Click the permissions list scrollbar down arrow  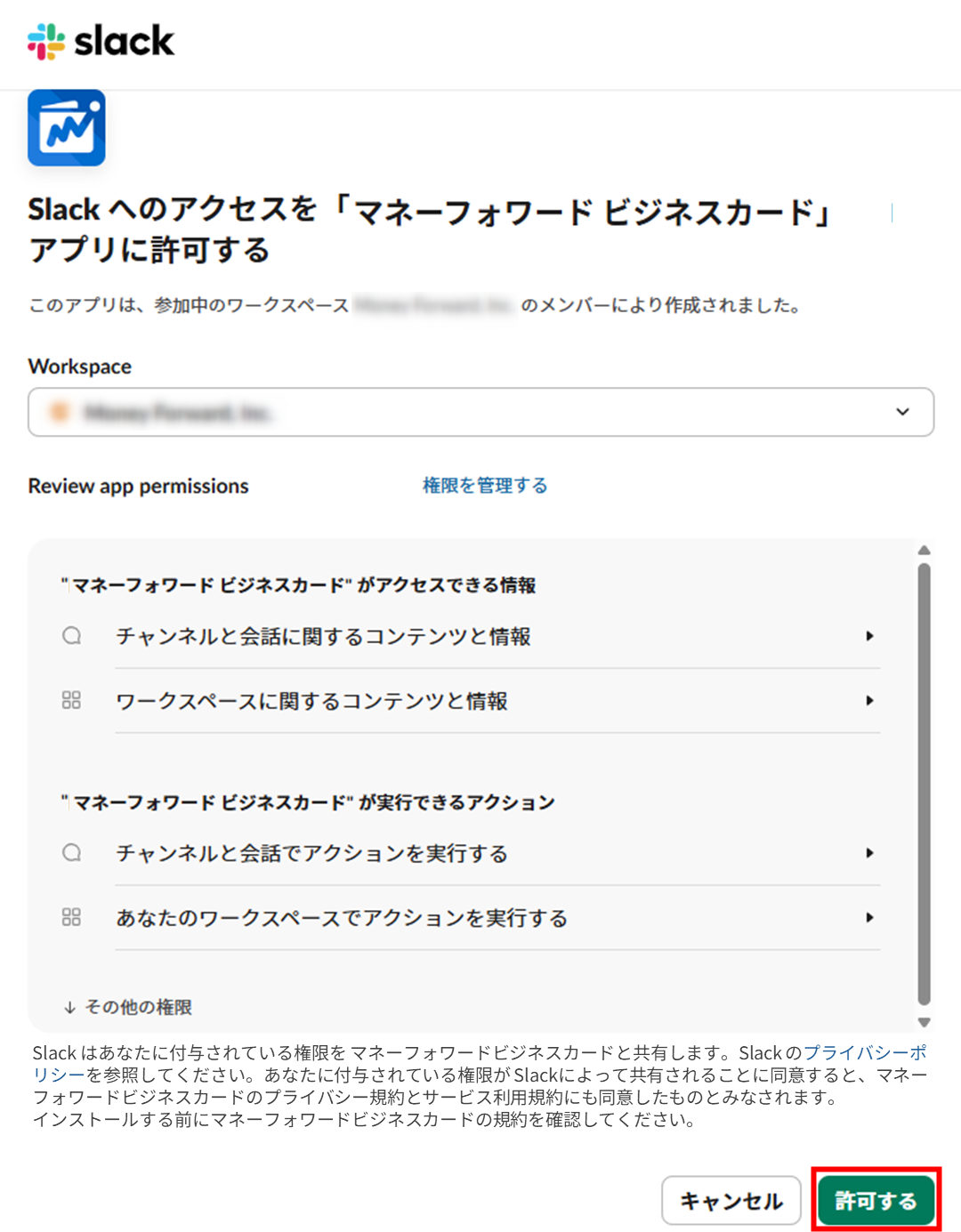click(x=924, y=1023)
